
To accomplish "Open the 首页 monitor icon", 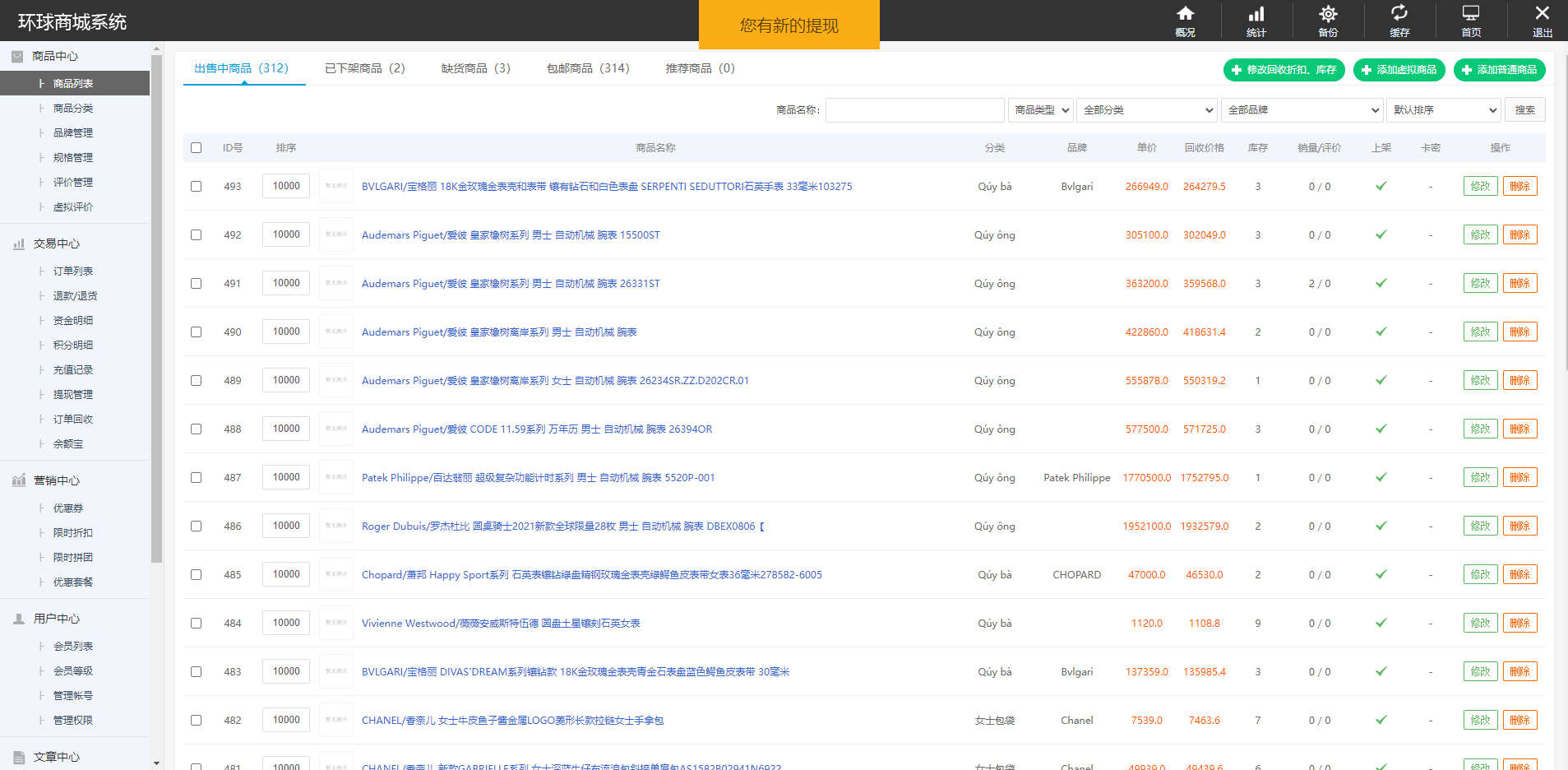I will (x=1471, y=13).
